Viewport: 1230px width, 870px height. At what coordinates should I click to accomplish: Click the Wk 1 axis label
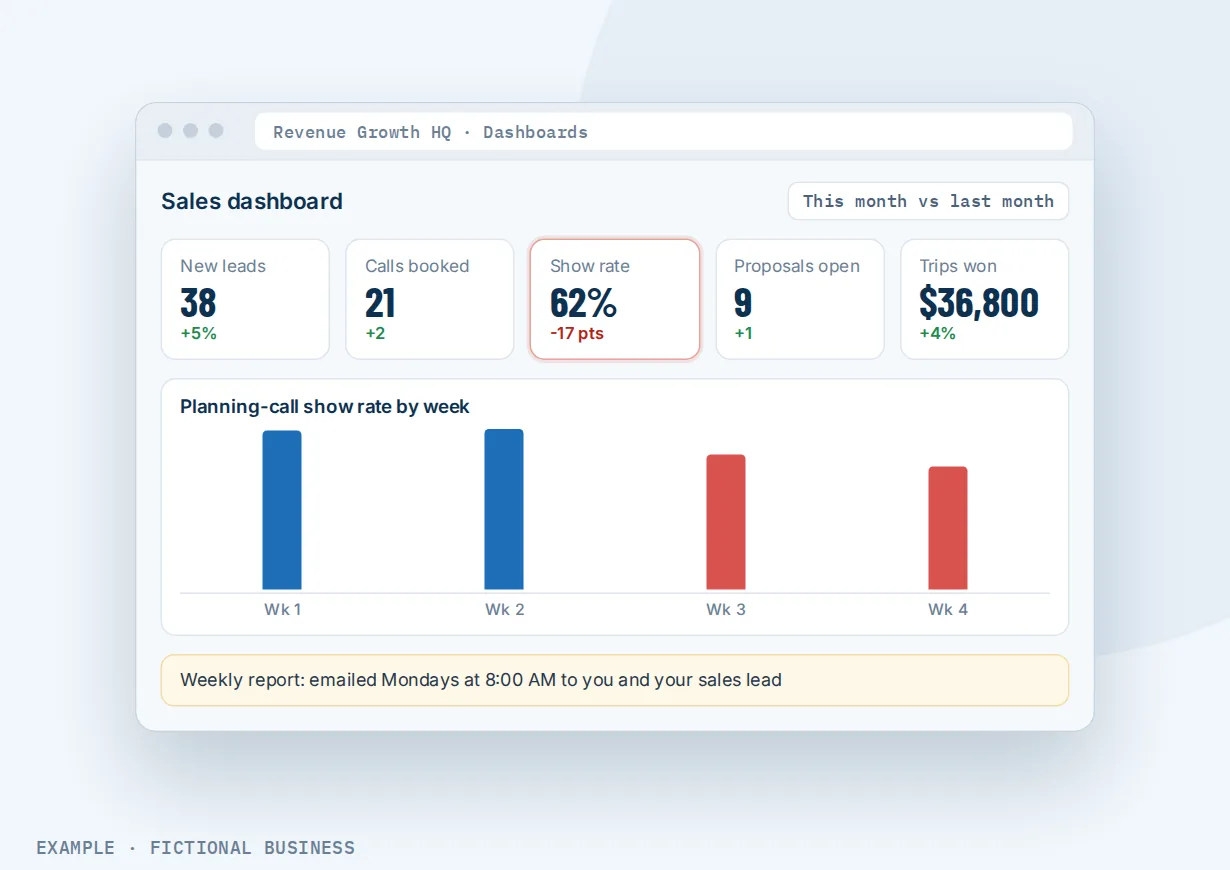tap(282, 609)
